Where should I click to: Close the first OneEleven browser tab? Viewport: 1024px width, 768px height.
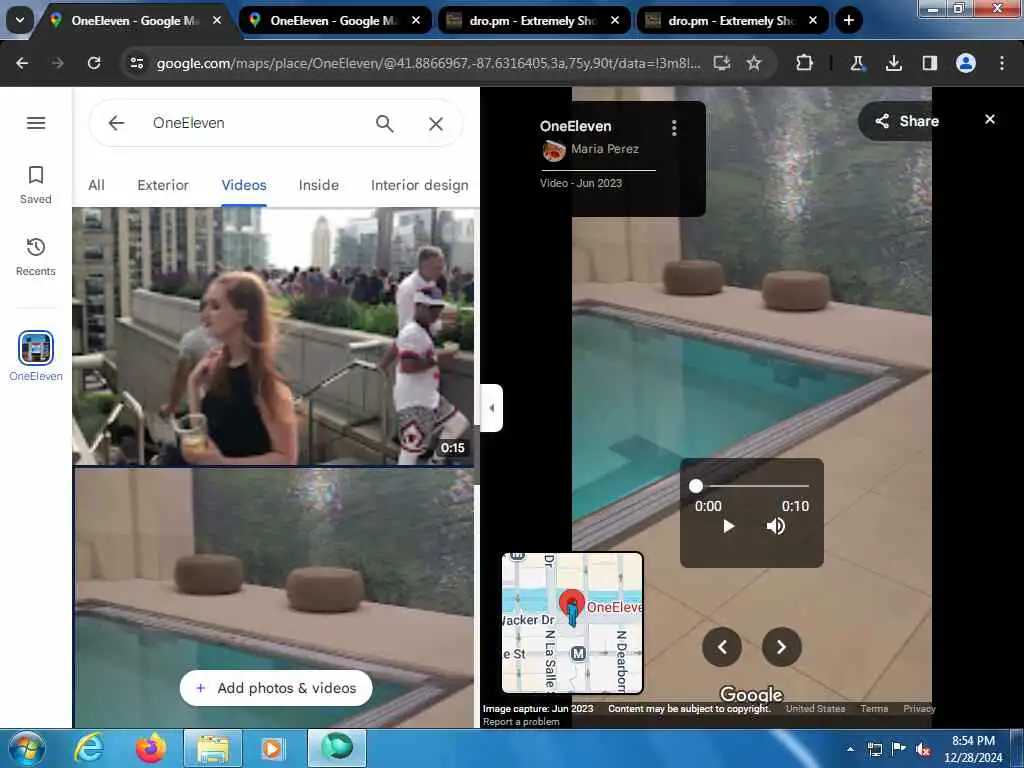point(217,21)
